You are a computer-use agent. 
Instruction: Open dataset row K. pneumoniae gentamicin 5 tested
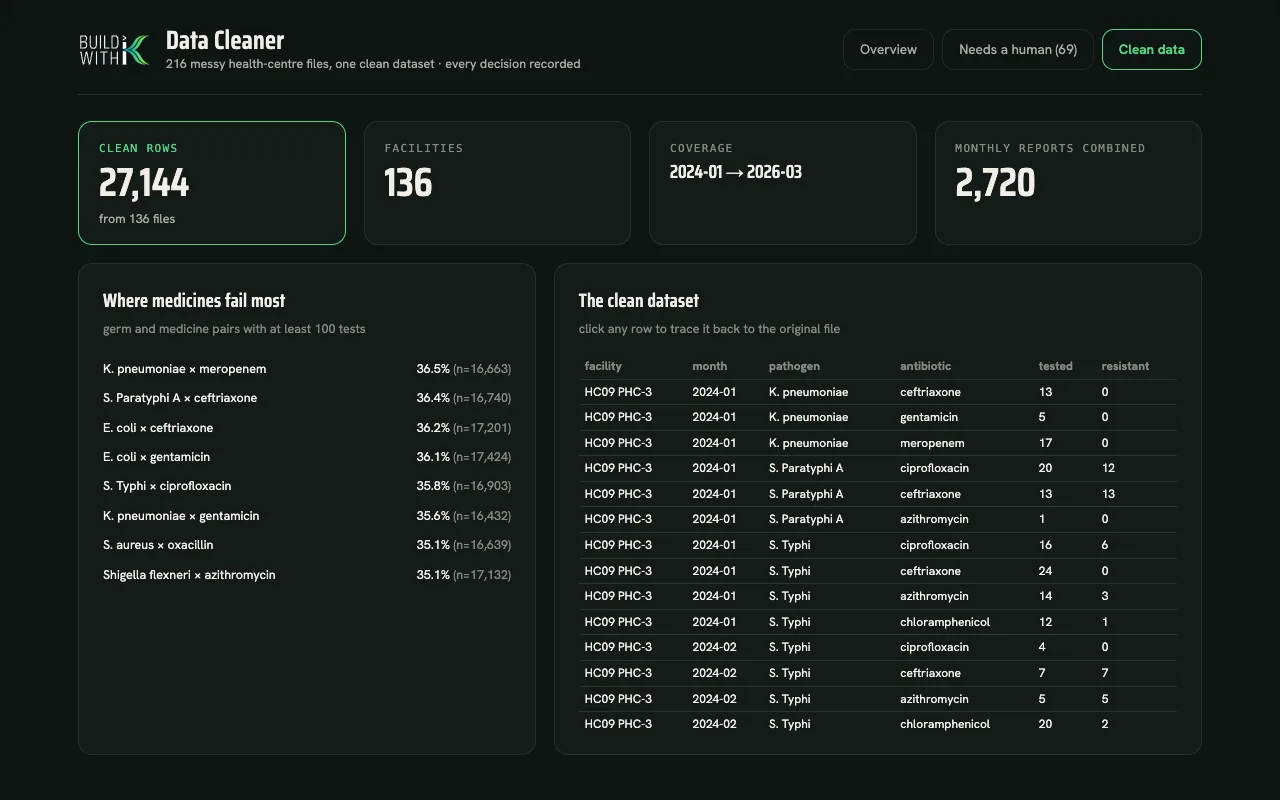pyautogui.click(x=878, y=417)
